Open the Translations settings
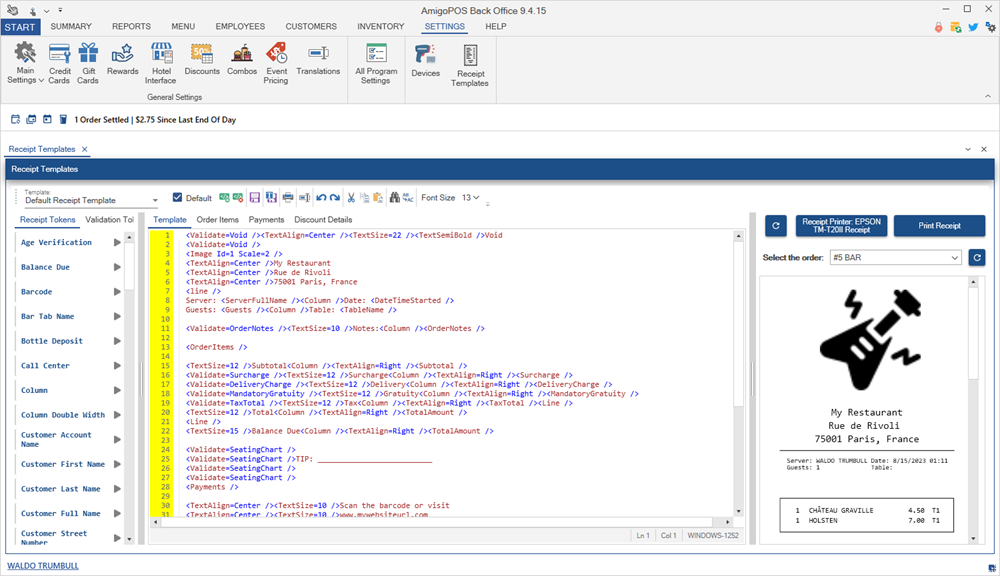This screenshot has width=1000, height=576. click(318, 59)
